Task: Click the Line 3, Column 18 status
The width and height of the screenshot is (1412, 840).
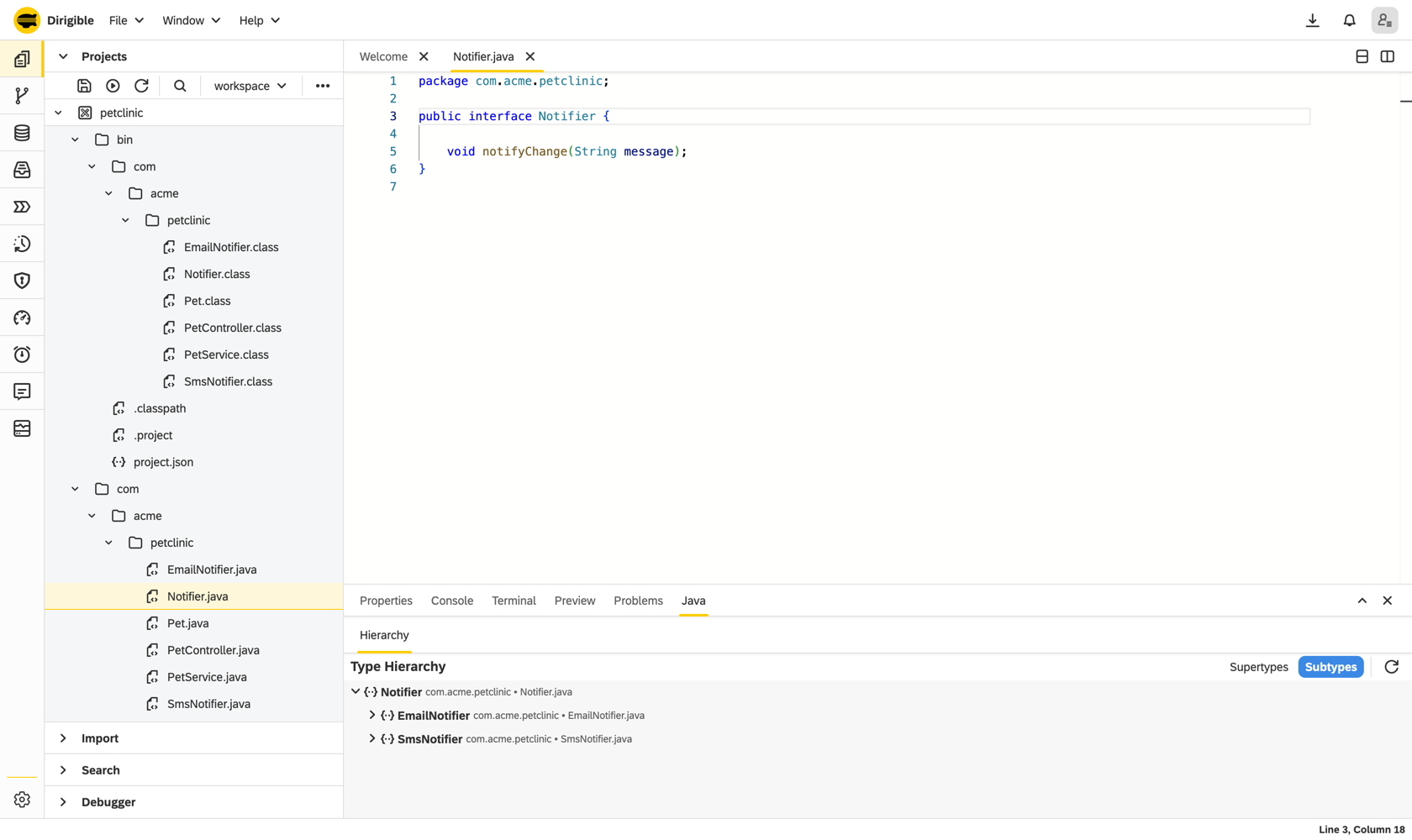Action: 1362,830
